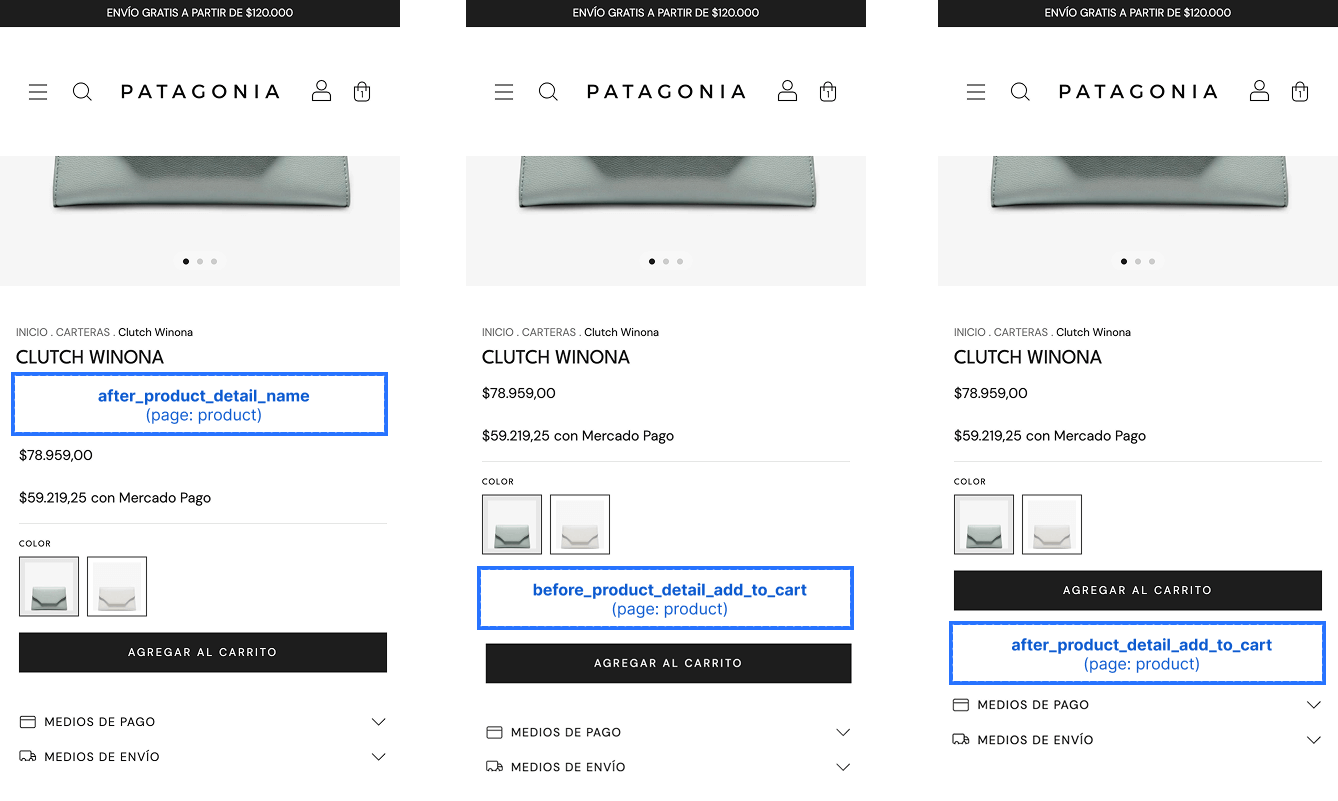Select the Patagonia logo in the header
Screen dimensions: 1338x801
point(200,91)
